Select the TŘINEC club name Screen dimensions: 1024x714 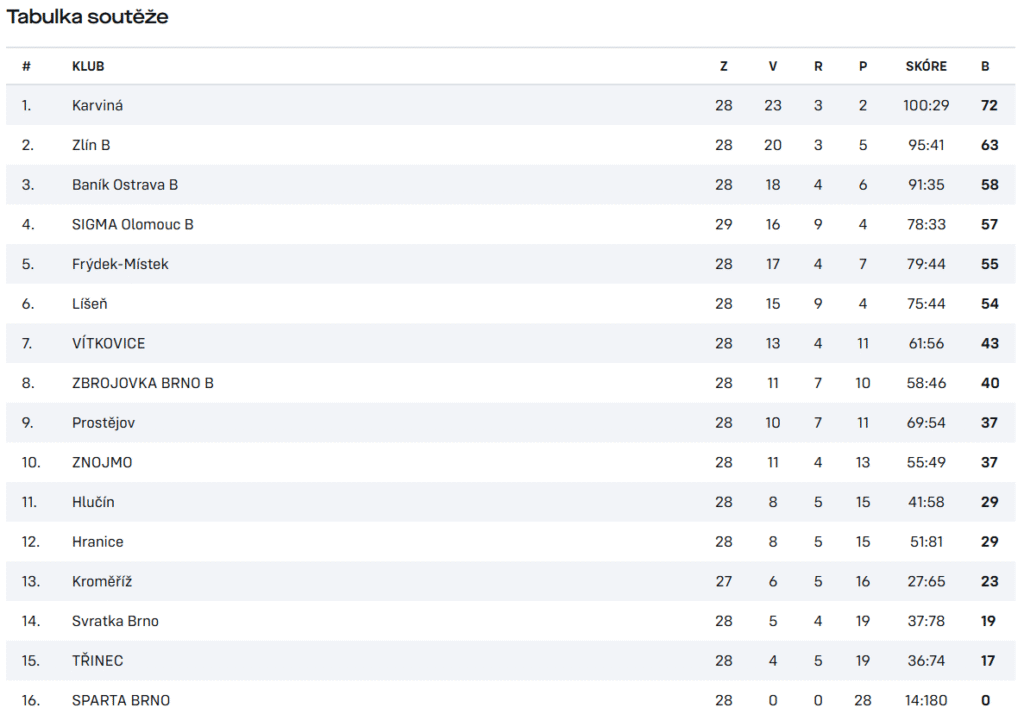[x=97, y=661]
